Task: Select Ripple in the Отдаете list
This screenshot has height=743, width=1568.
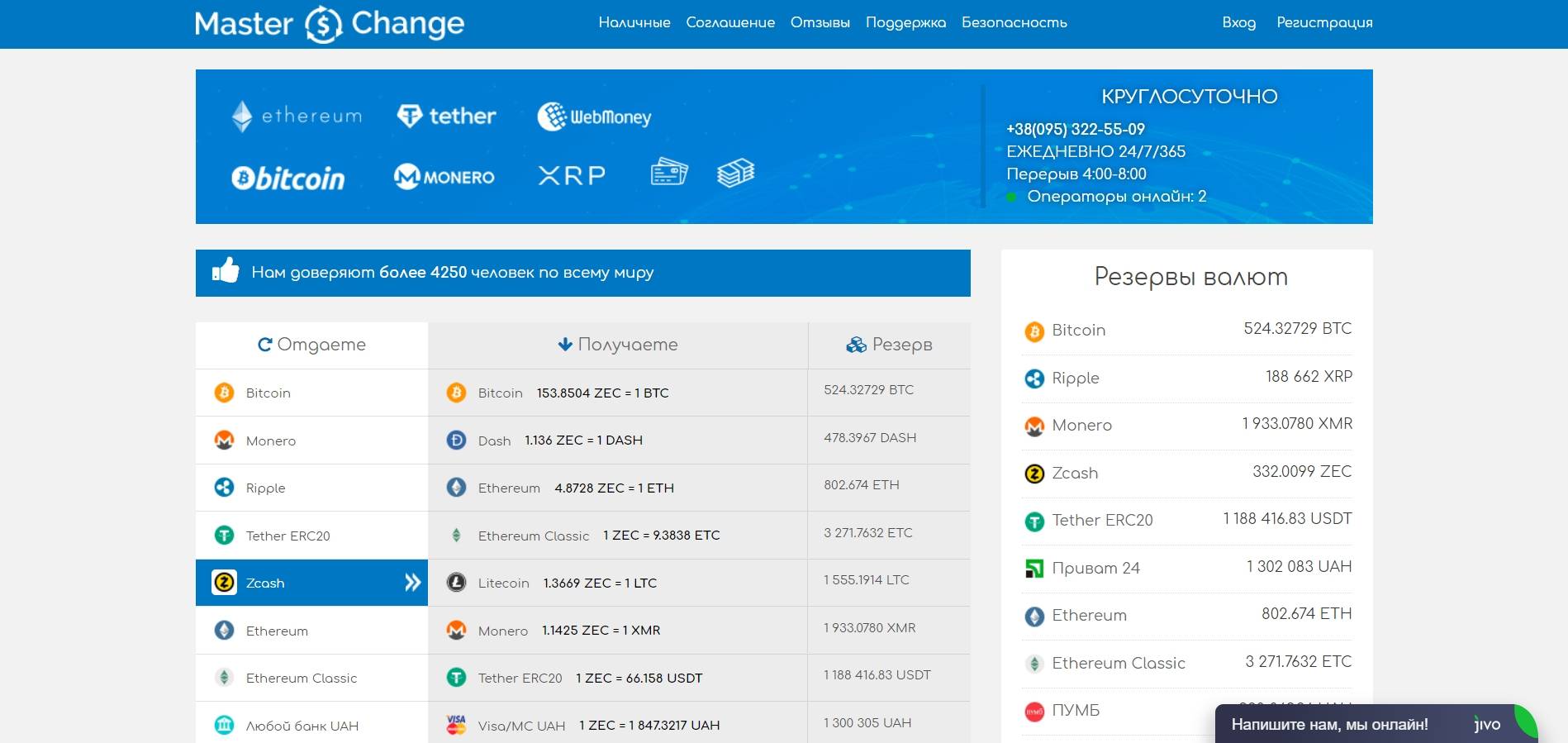Action: (311, 488)
